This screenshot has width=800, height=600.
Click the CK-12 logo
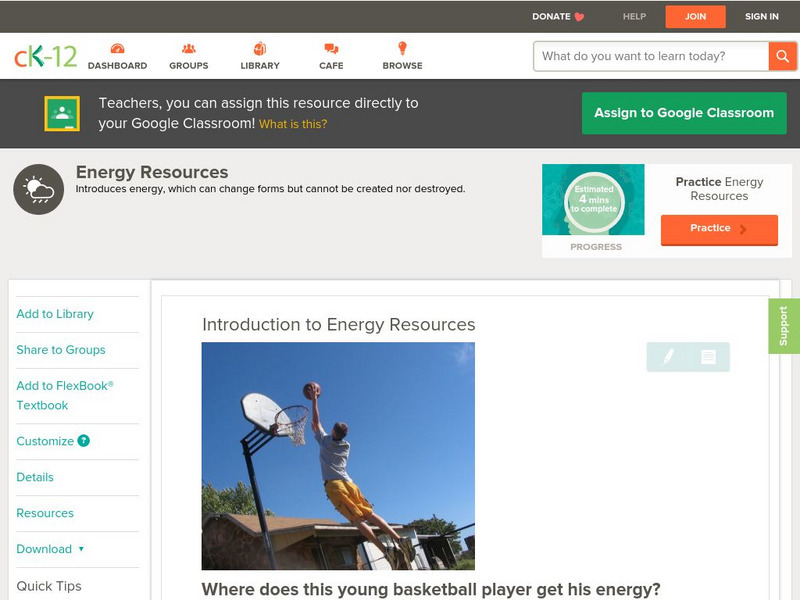[45, 56]
